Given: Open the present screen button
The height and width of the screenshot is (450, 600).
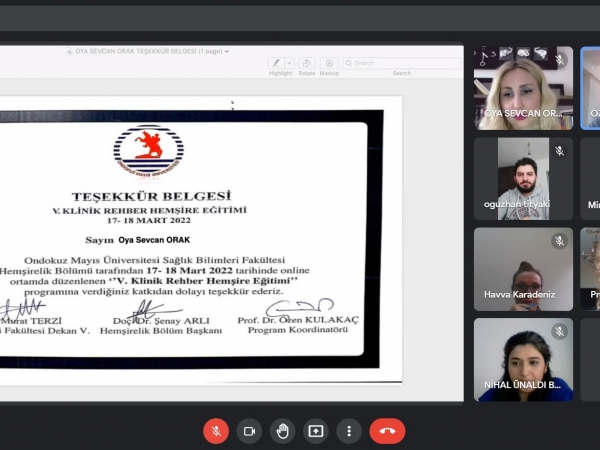Looking at the screenshot, I should (x=316, y=431).
